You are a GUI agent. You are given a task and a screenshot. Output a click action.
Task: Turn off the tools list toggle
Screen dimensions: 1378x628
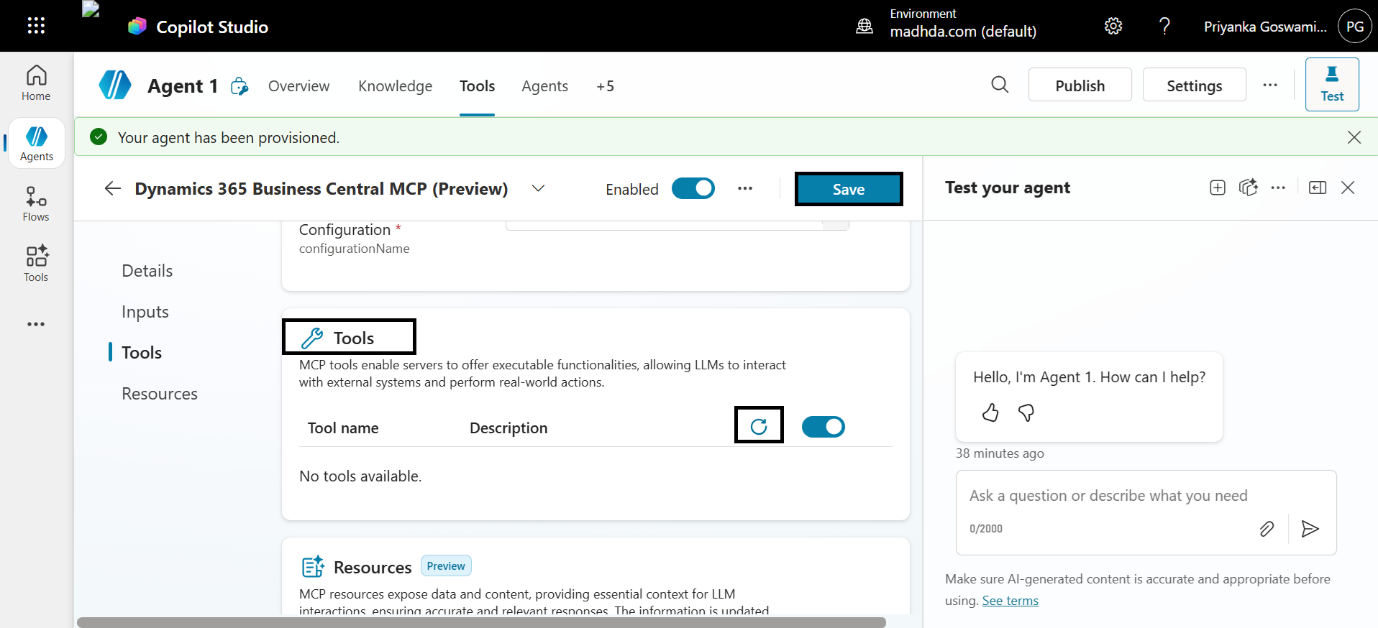[x=823, y=426]
